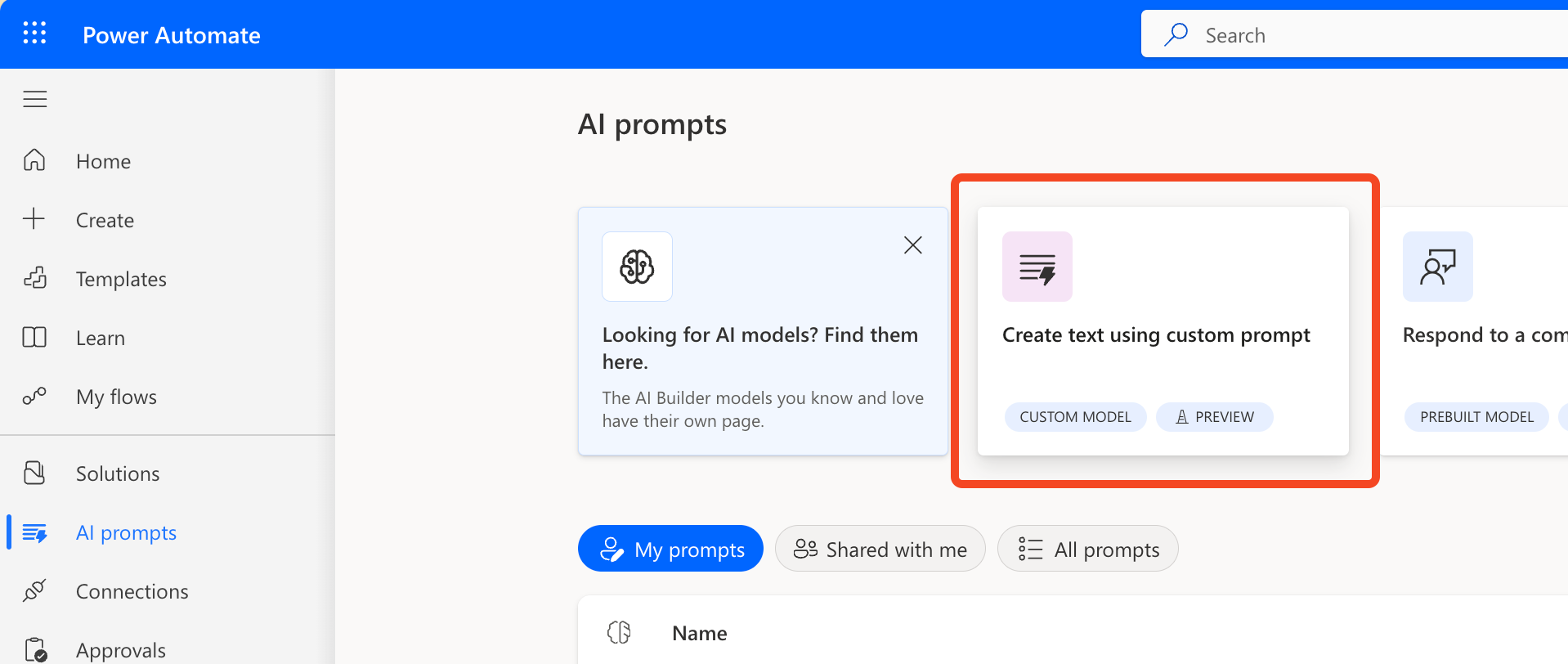1568x664 pixels.
Task: Open Templates from the sidebar
Action: (x=120, y=279)
